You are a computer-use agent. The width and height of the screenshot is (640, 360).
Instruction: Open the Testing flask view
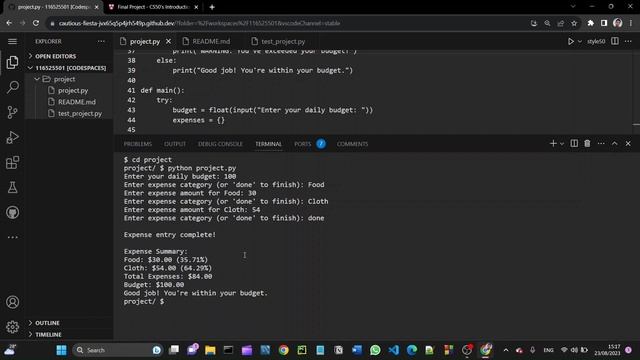pyautogui.click(x=13, y=187)
